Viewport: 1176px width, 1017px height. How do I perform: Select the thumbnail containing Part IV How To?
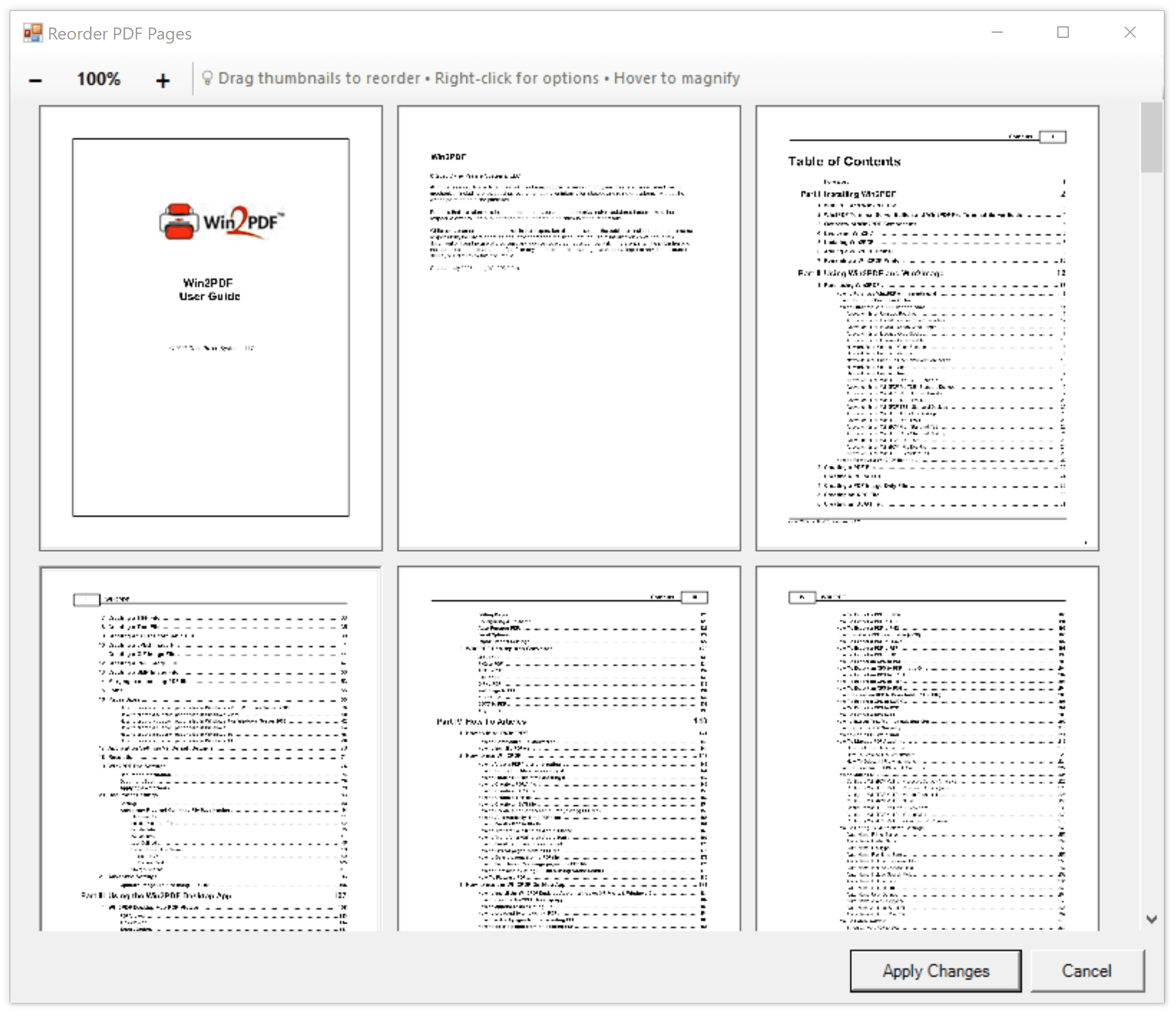pos(569,748)
